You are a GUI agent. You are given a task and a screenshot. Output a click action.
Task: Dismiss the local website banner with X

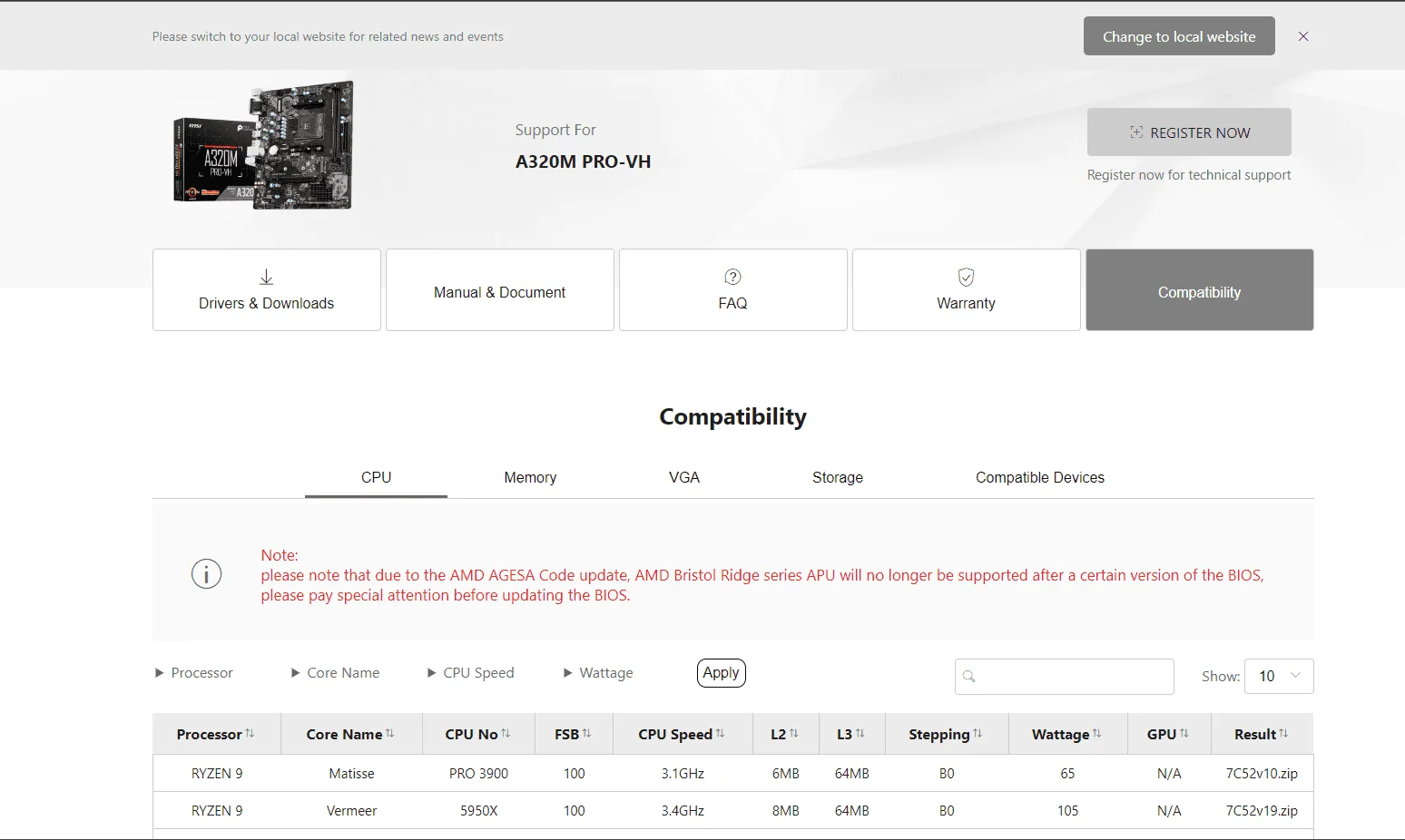(x=1303, y=36)
